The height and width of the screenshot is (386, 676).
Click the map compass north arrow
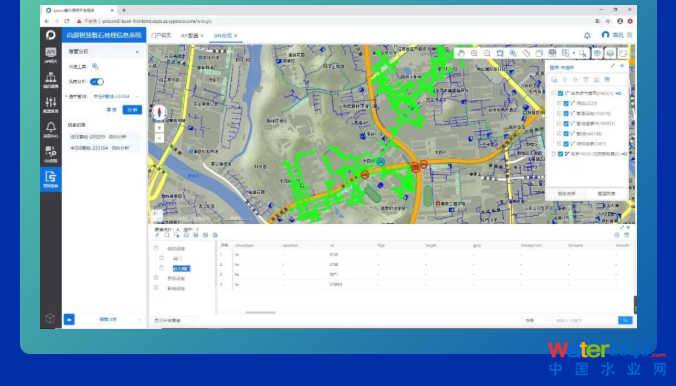tap(159, 112)
